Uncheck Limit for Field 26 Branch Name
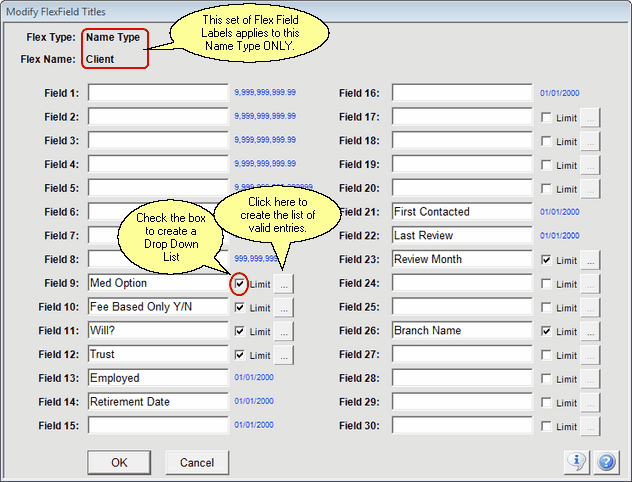 click(x=546, y=331)
